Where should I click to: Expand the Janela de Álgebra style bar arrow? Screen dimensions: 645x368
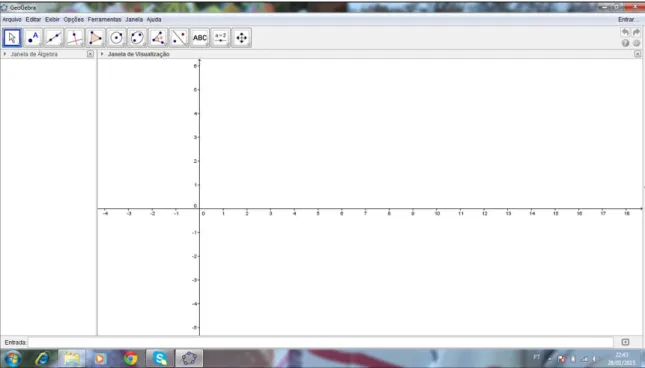5,54
